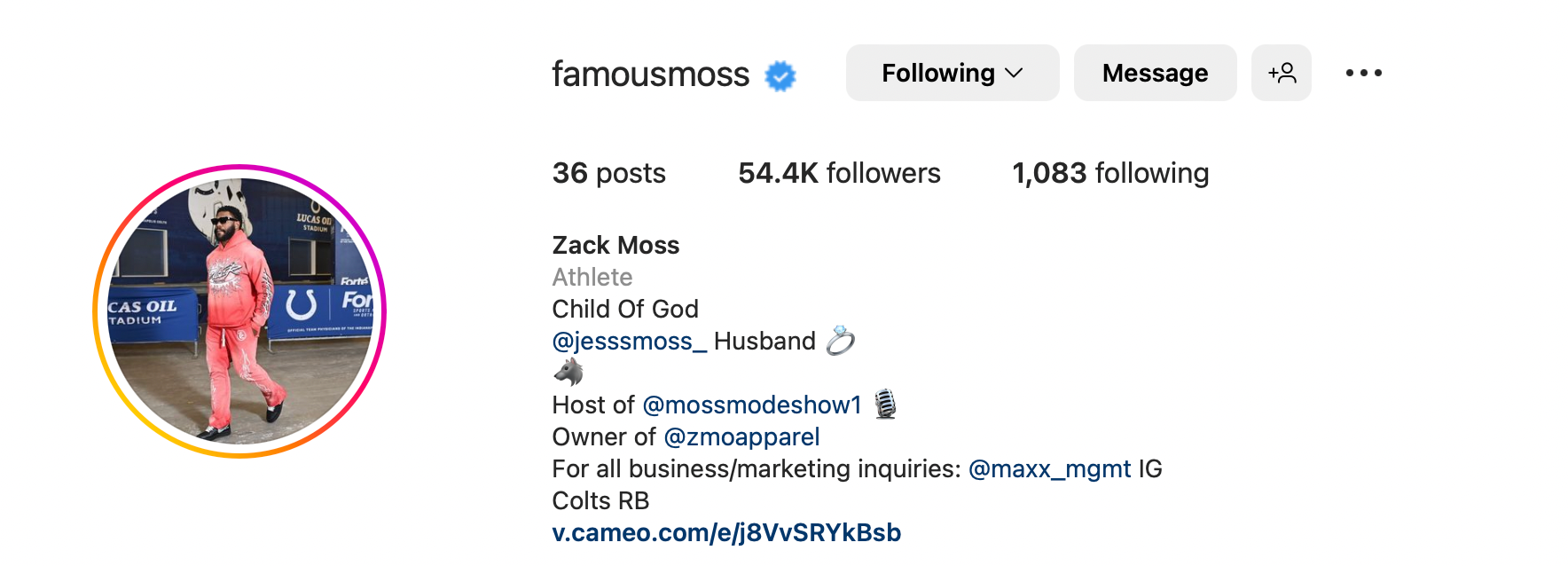Open the 54.4K followers list
Viewport: 1568px width, 566px height.
[839, 173]
